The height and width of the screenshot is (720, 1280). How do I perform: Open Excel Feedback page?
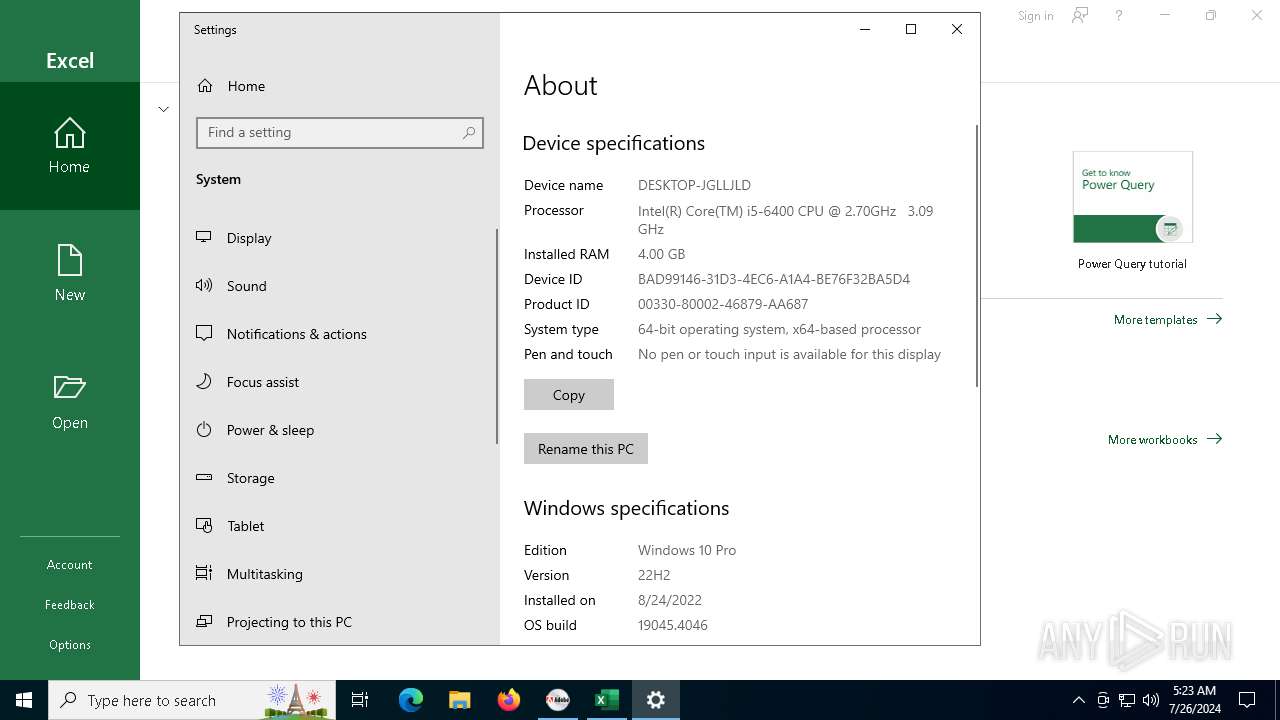[70, 605]
